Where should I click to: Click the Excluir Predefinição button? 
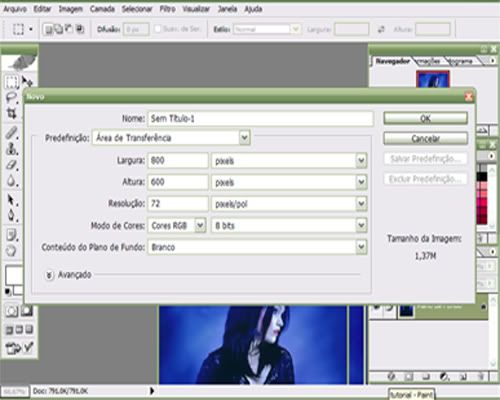[x=425, y=179]
